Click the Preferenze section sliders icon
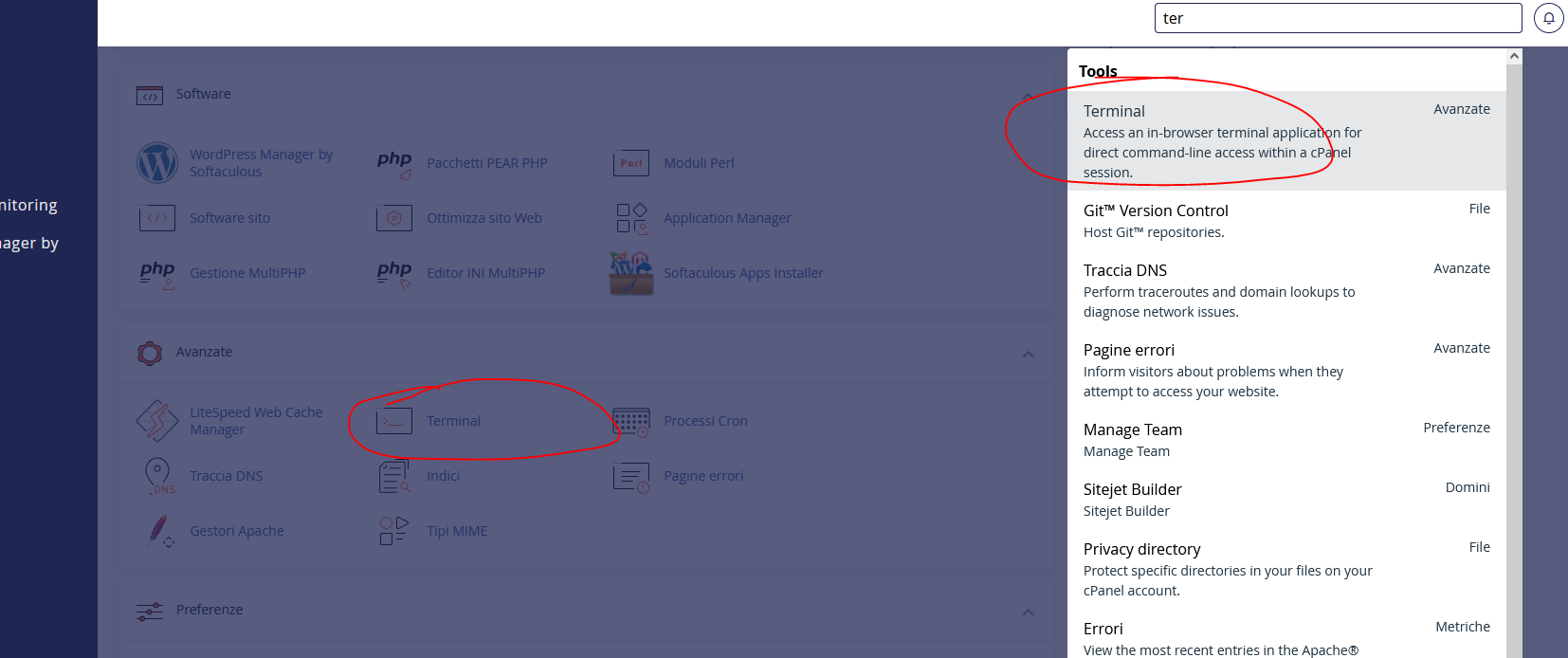Screen dimensions: 1568x658 [150, 612]
